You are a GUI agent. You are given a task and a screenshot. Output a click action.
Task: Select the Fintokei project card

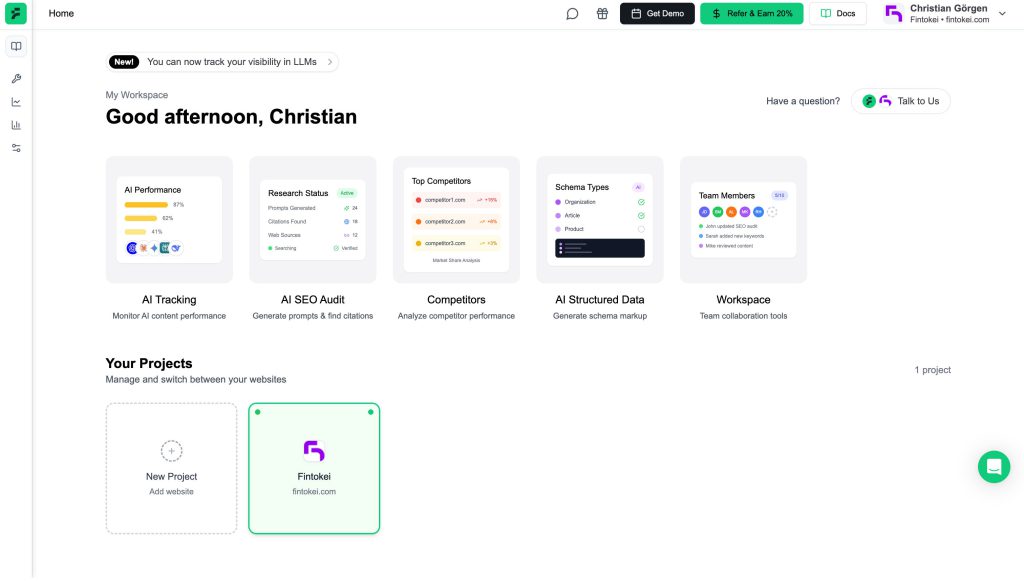click(x=314, y=467)
